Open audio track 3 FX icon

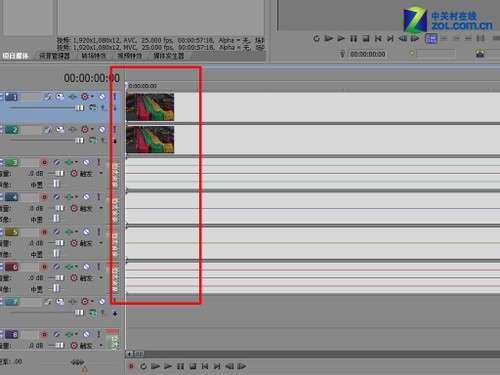pos(69,162)
